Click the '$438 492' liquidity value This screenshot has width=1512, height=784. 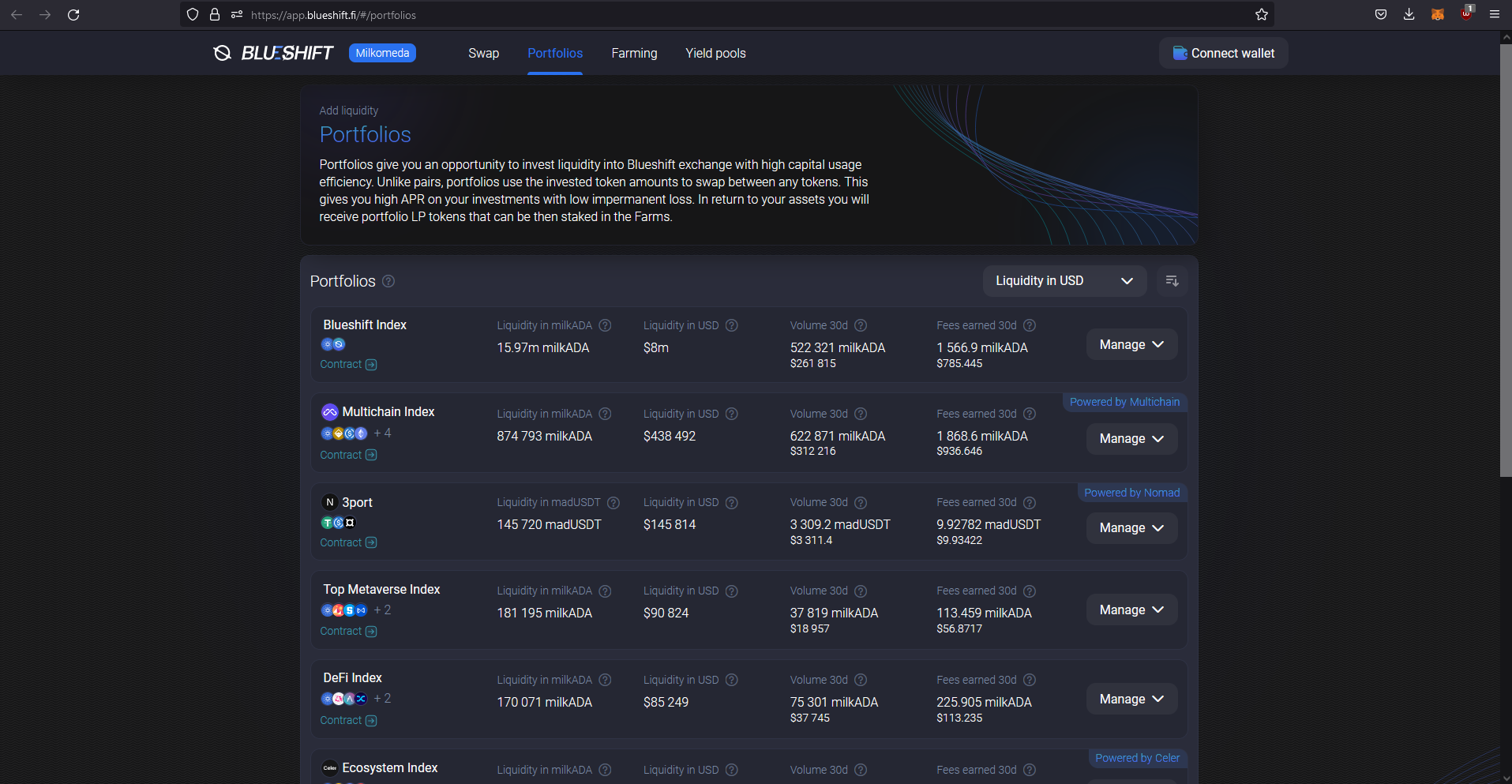(670, 436)
